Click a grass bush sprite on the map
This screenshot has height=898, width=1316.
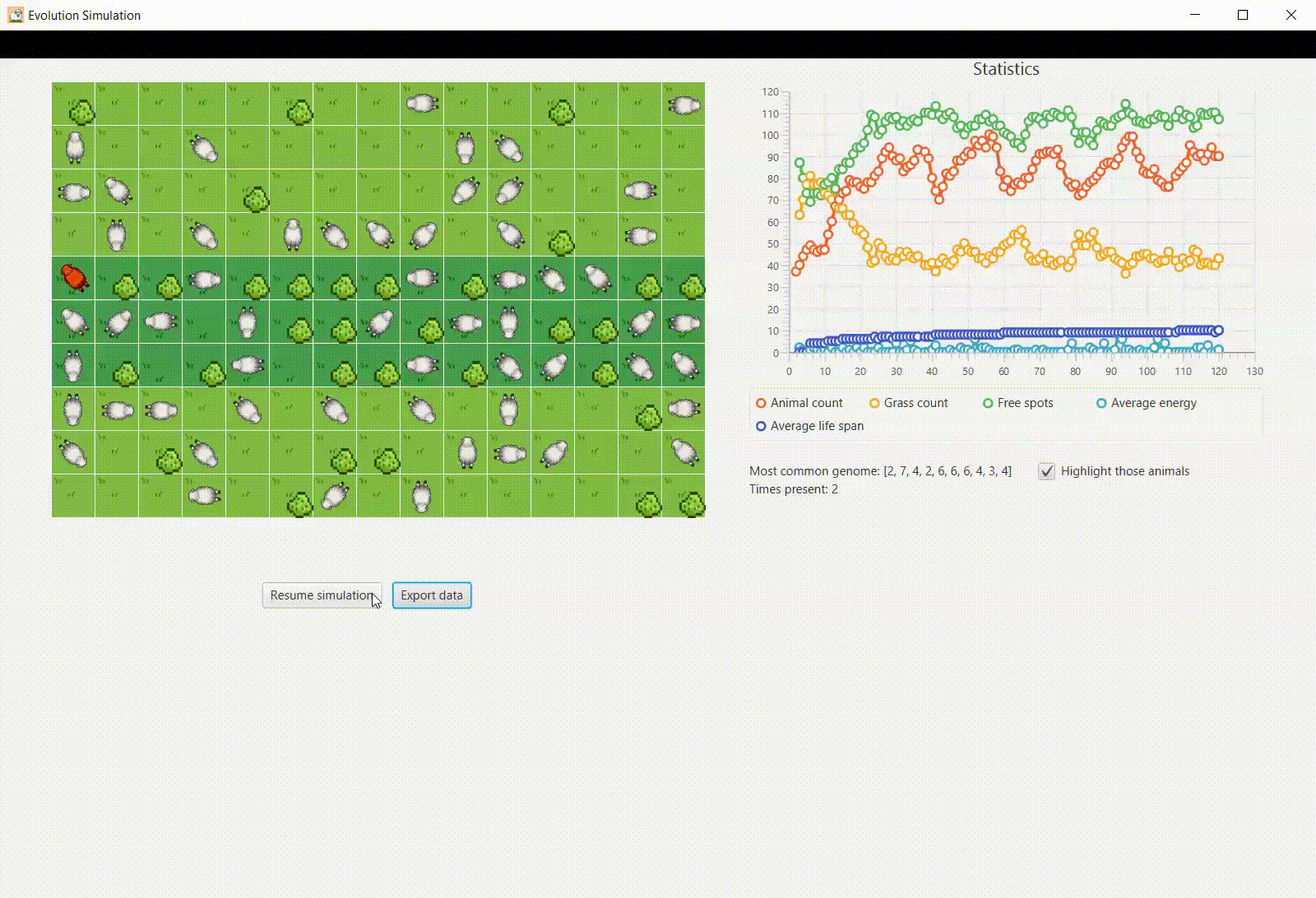[124, 287]
